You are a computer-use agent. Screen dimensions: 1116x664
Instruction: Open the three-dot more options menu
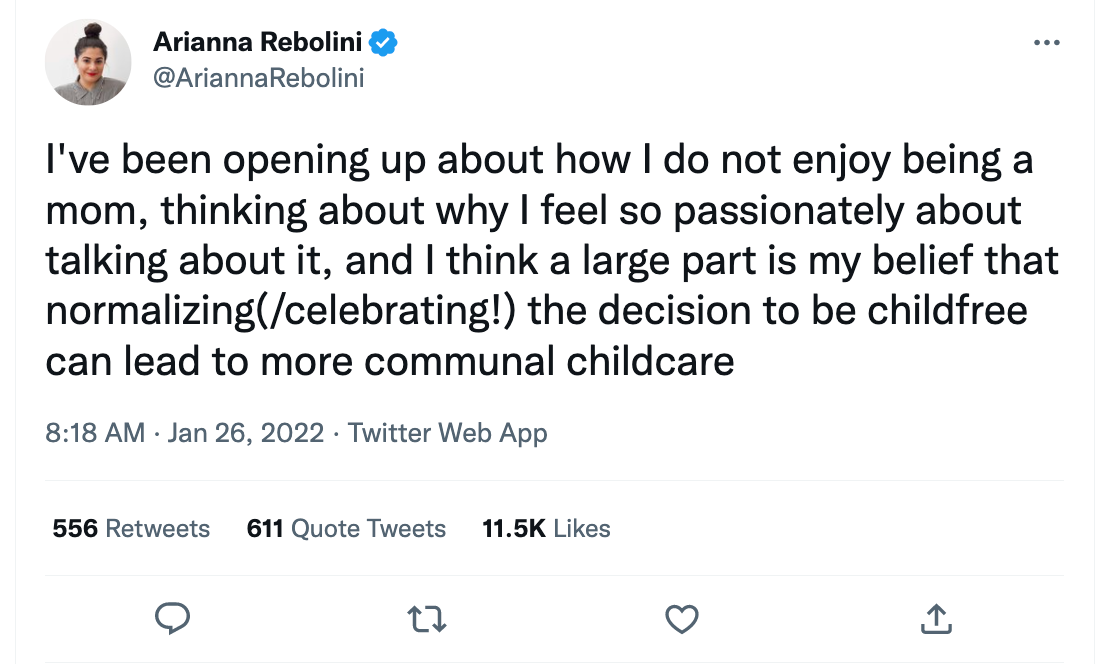(x=1045, y=43)
